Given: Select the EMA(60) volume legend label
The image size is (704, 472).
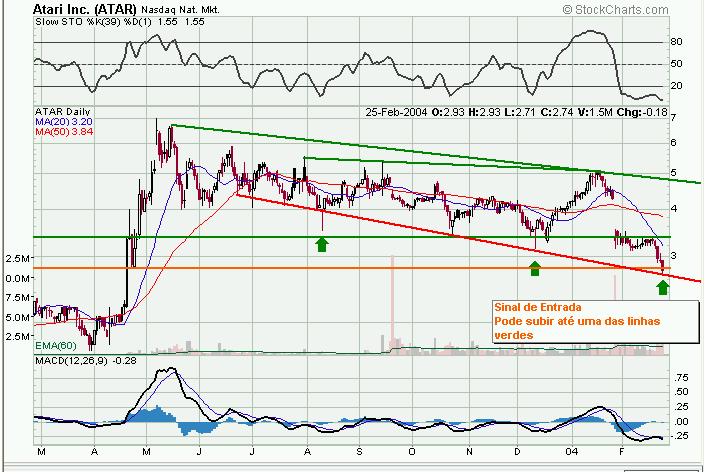Looking at the screenshot, I should [x=56, y=346].
